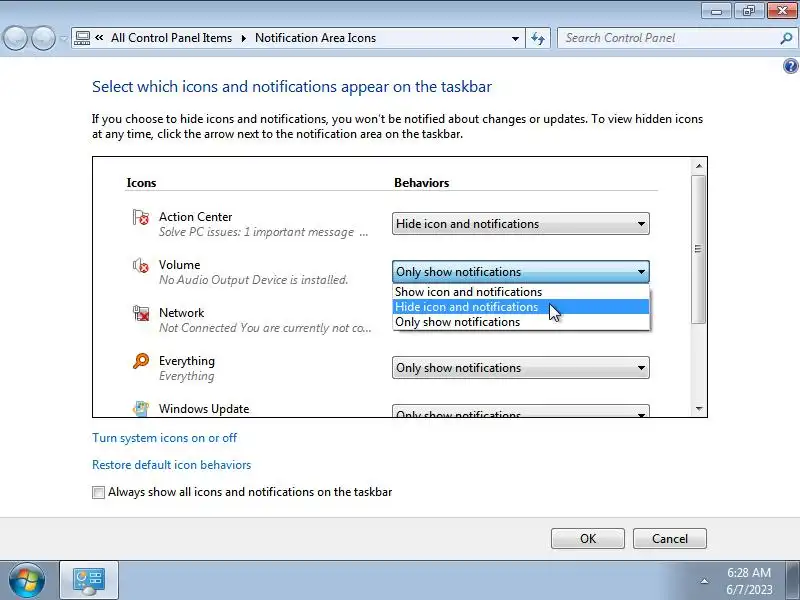
Task: Choose Show icon and notifications option
Action: pos(521,292)
